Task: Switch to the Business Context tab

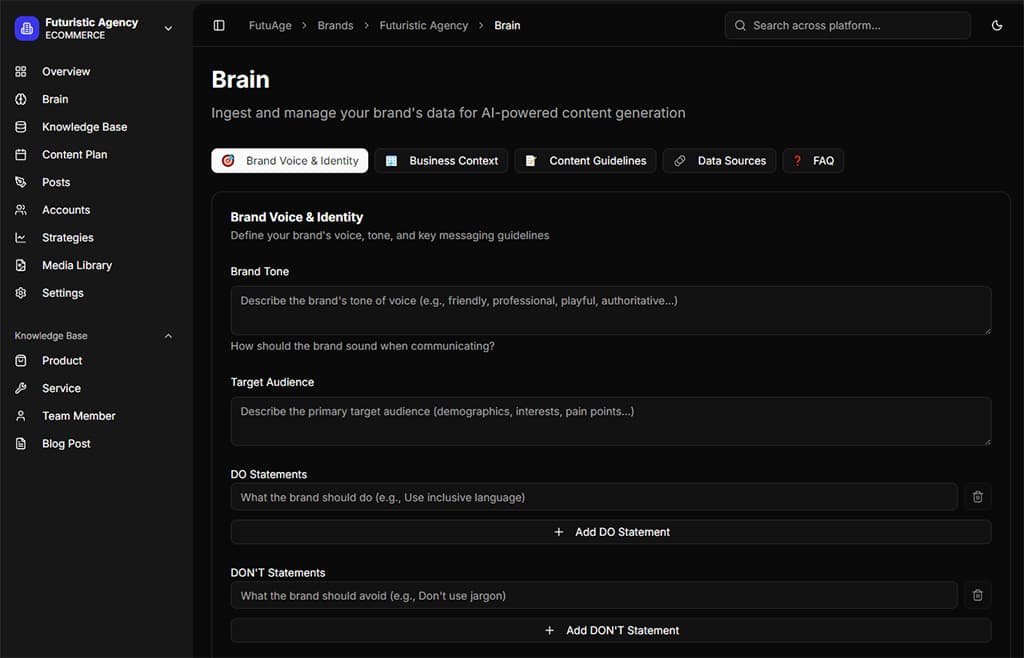Action: tap(441, 160)
